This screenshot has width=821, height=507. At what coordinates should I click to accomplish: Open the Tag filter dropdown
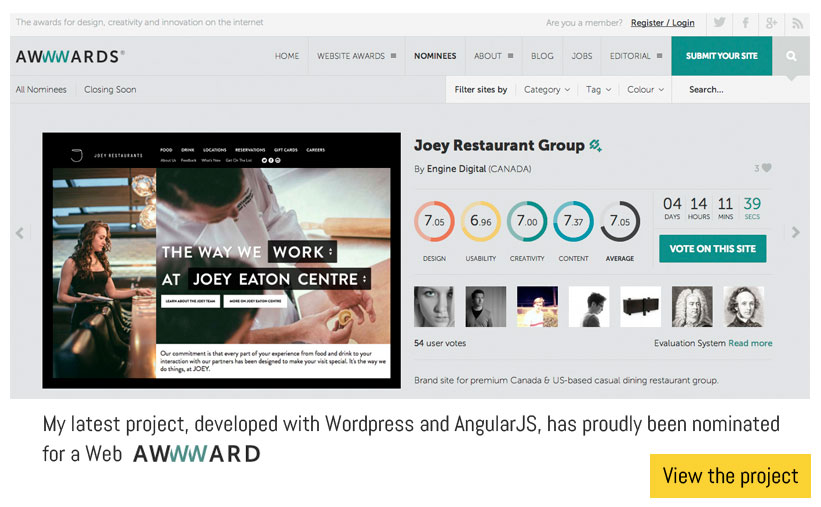point(598,90)
